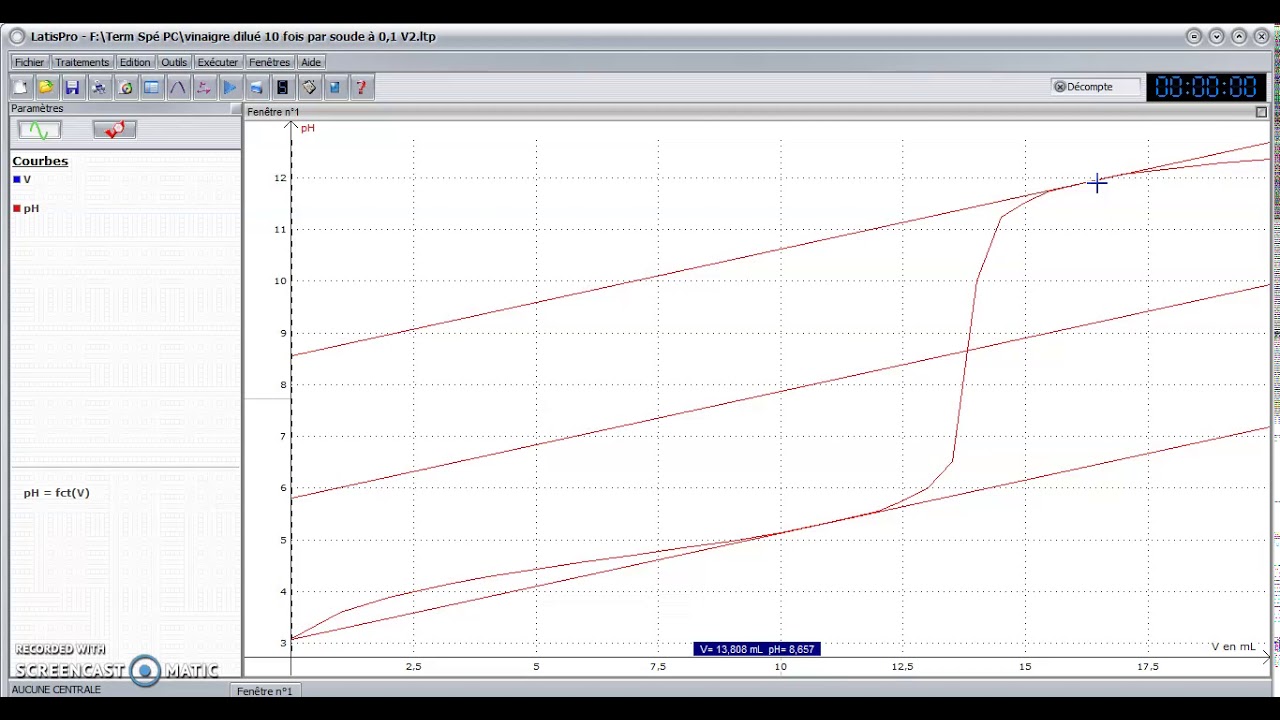Viewport: 1280px width, 720px height.
Task: Click the abscissa tick label 7,5
Action: coord(658,667)
